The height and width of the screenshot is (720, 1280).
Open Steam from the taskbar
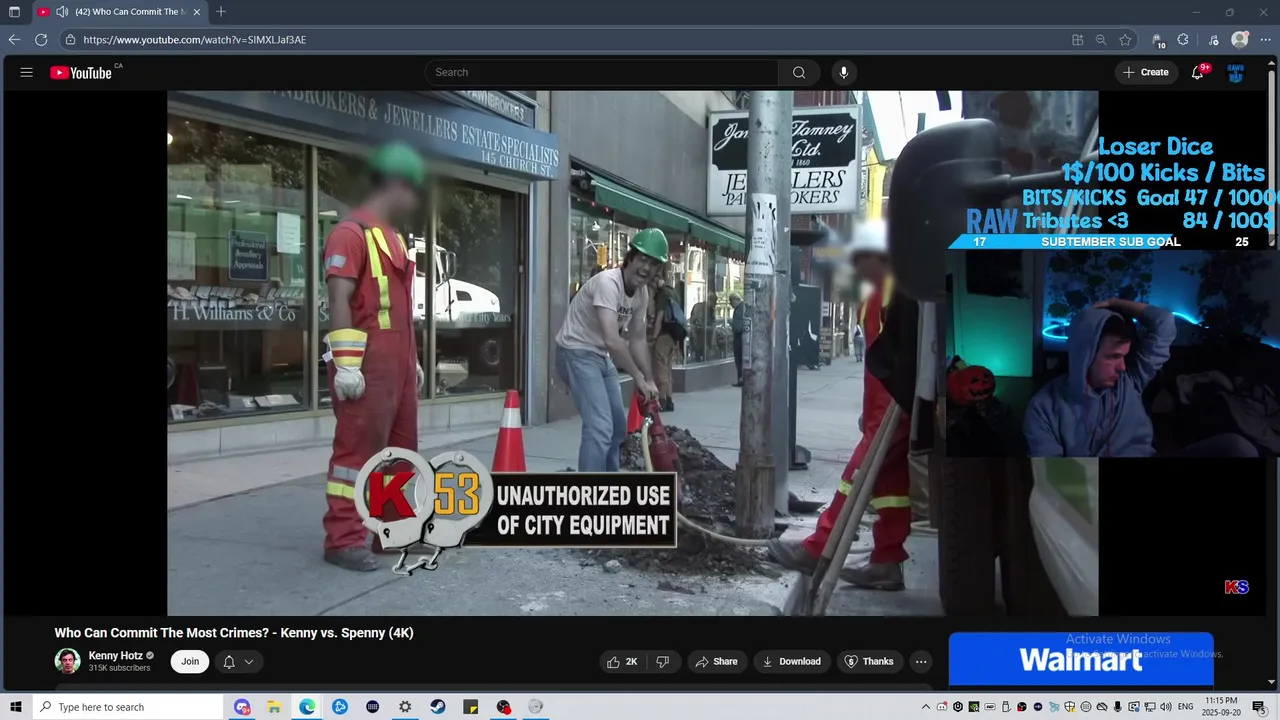[438, 707]
